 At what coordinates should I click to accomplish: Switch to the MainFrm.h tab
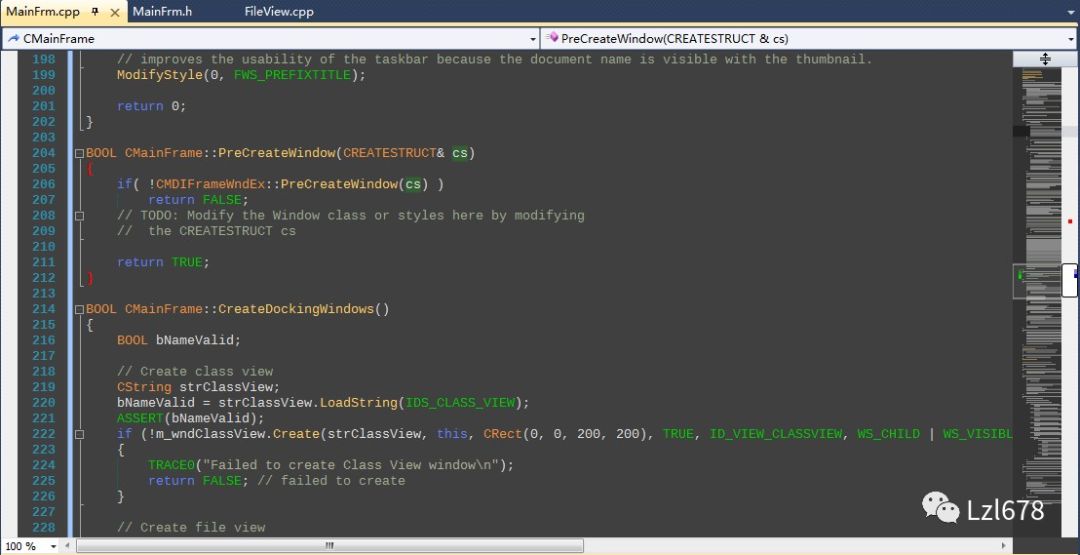tap(162, 12)
